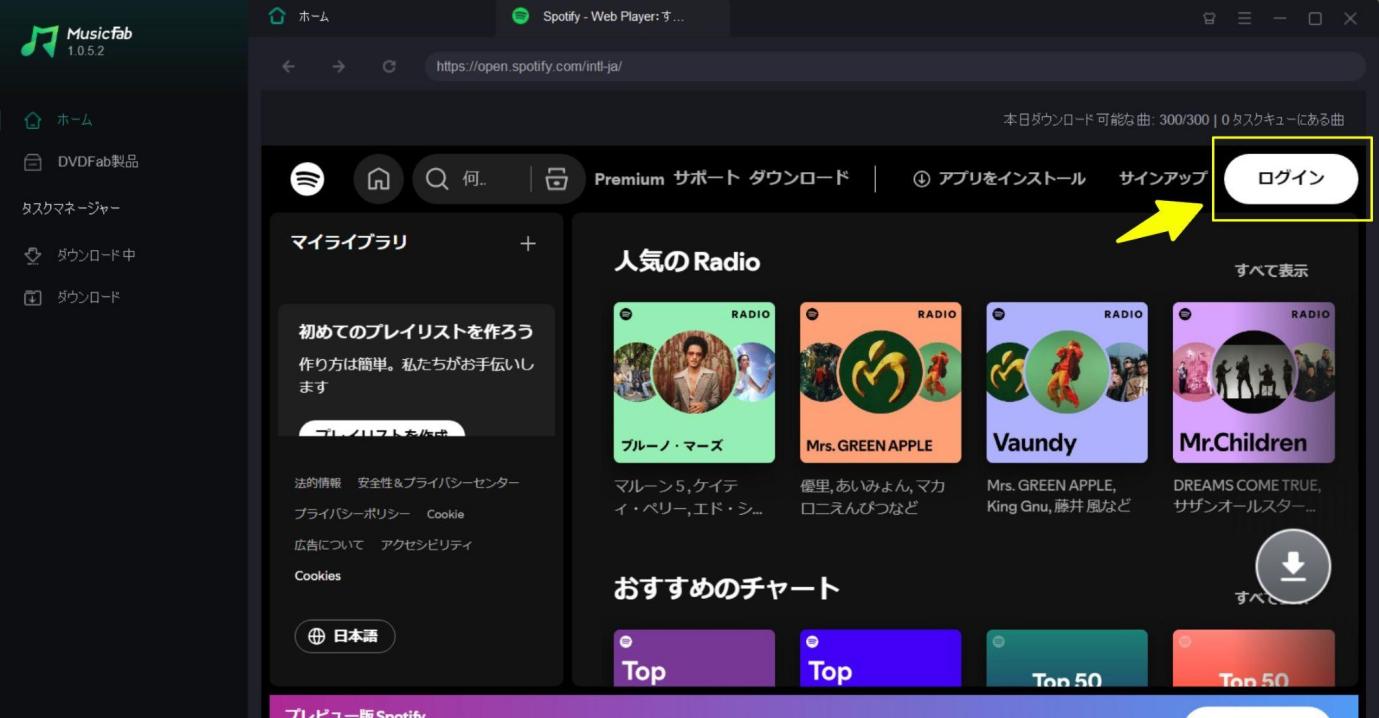Open the first purple Top chart card
This screenshot has height=718, width=1379.
coord(694,658)
